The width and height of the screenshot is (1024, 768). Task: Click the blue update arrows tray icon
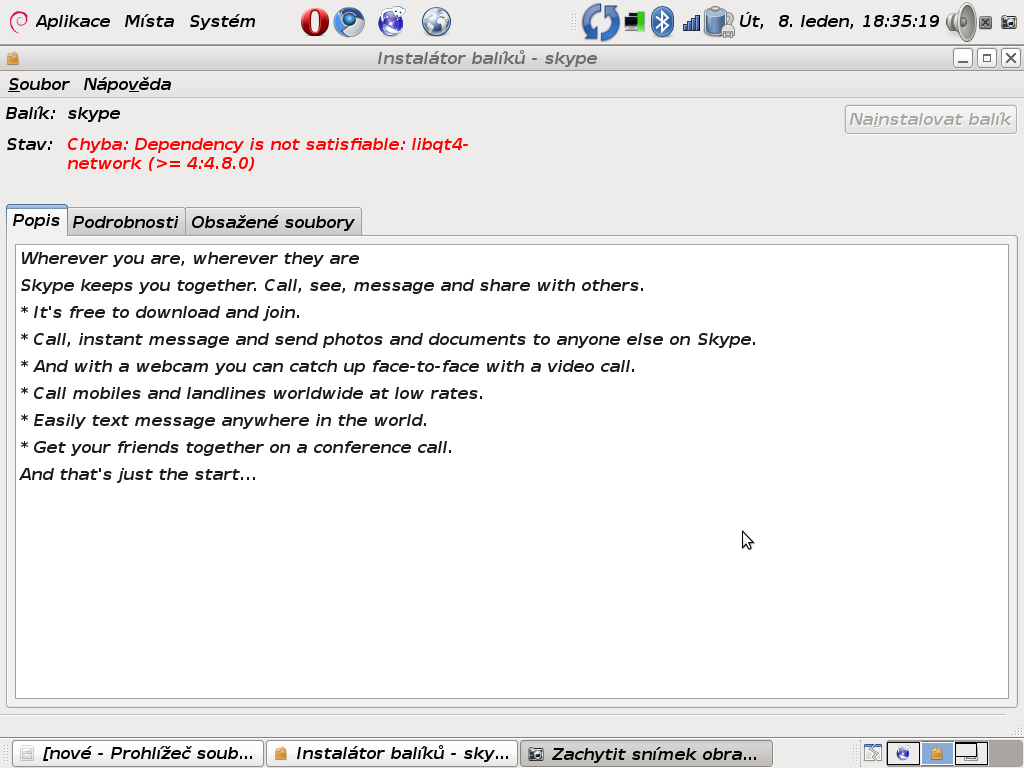tap(600, 22)
